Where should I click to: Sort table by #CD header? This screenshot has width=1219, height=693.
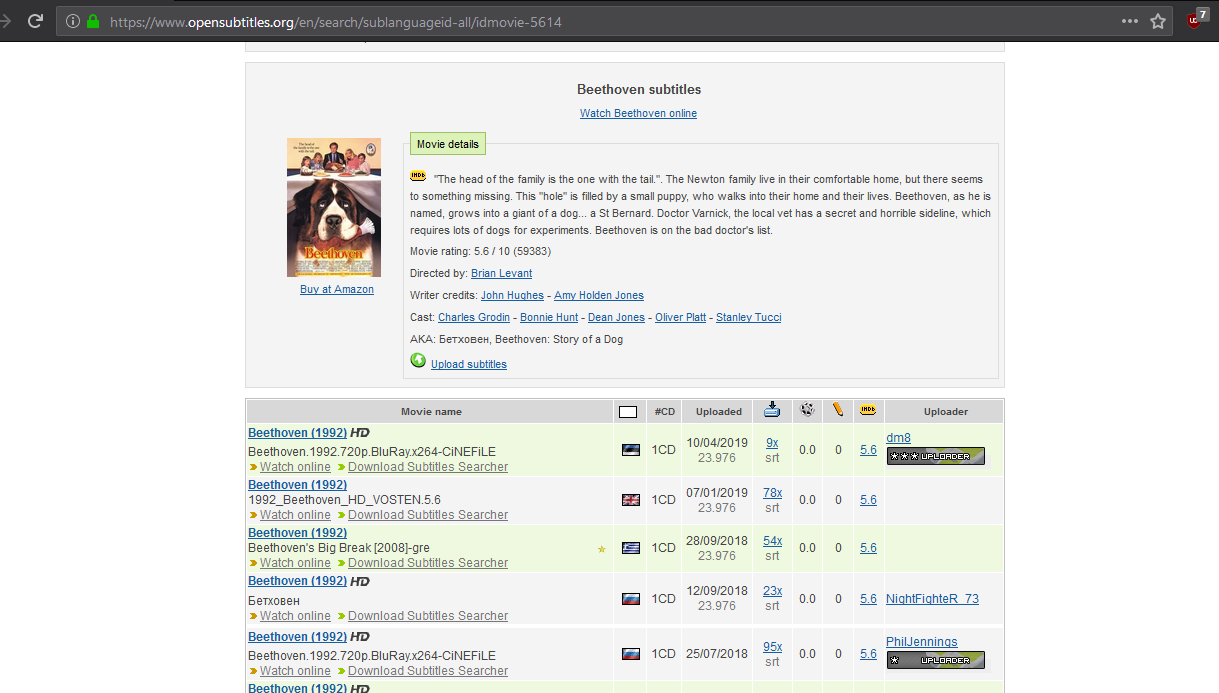(664, 411)
